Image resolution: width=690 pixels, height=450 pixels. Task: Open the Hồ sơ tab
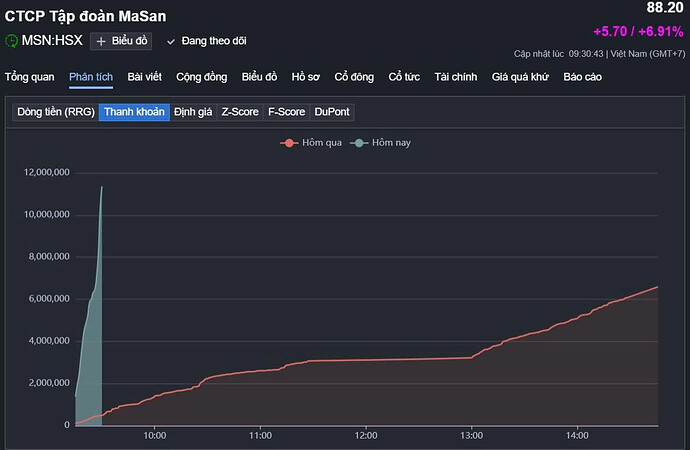307,77
